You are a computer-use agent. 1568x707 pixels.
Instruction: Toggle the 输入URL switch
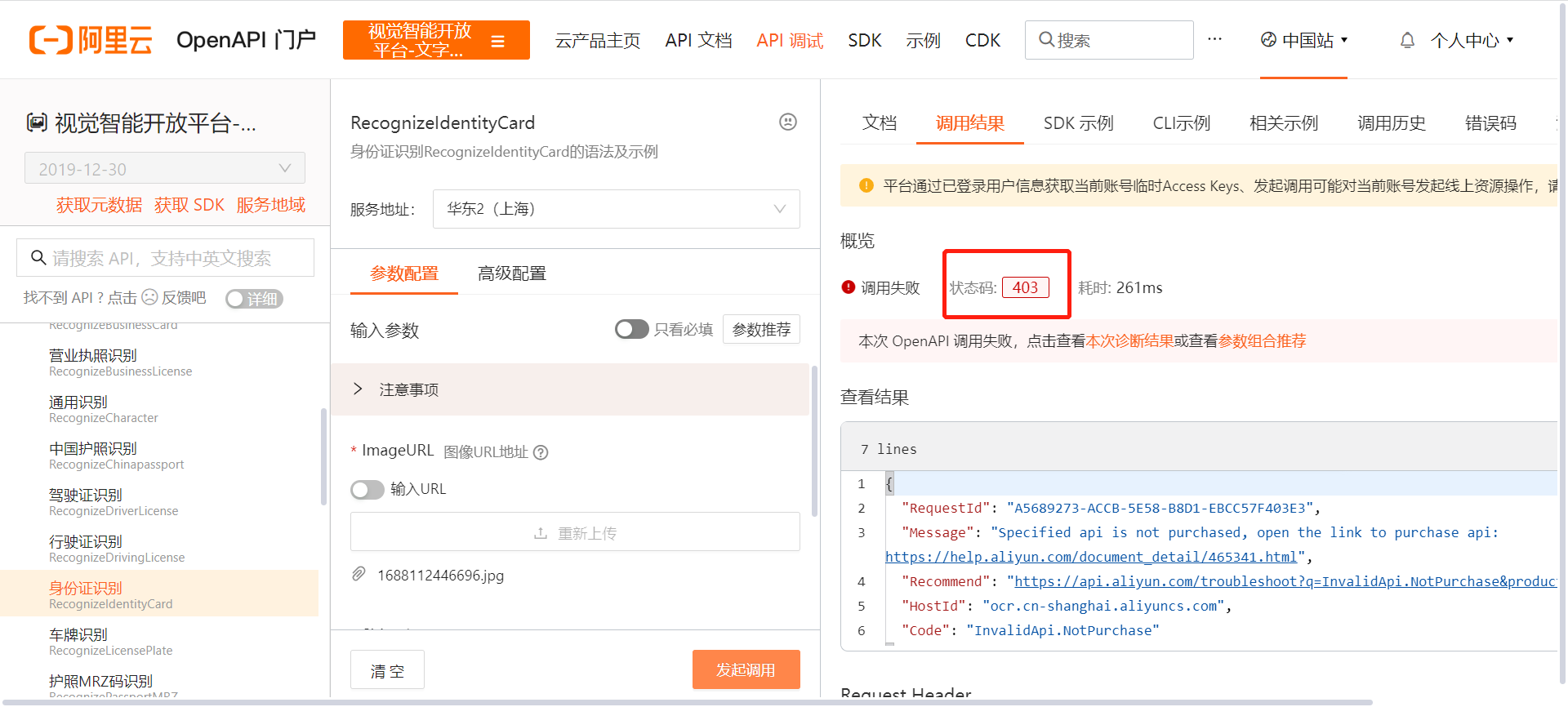tap(367, 489)
